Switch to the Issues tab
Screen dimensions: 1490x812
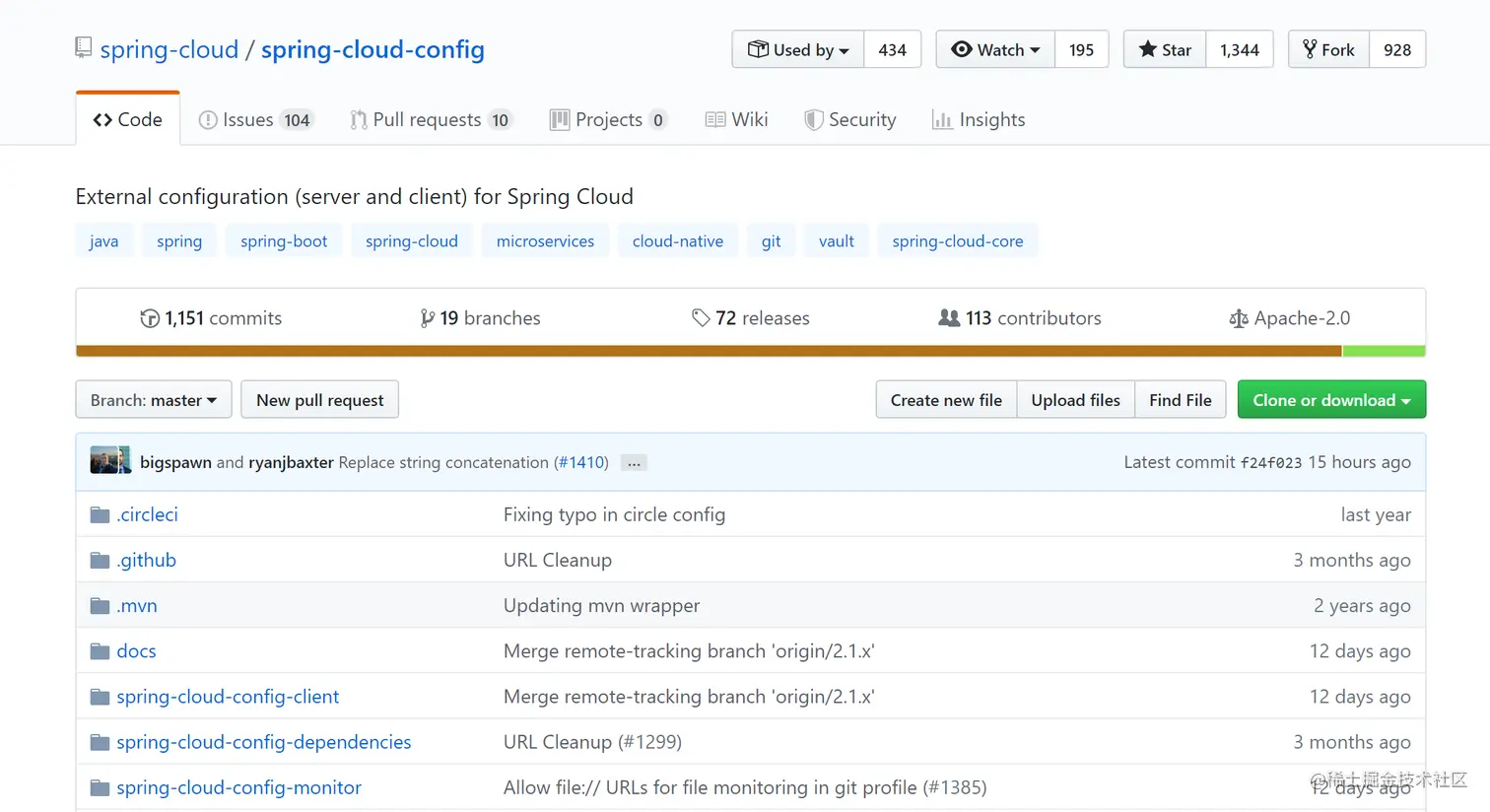tap(255, 119)
